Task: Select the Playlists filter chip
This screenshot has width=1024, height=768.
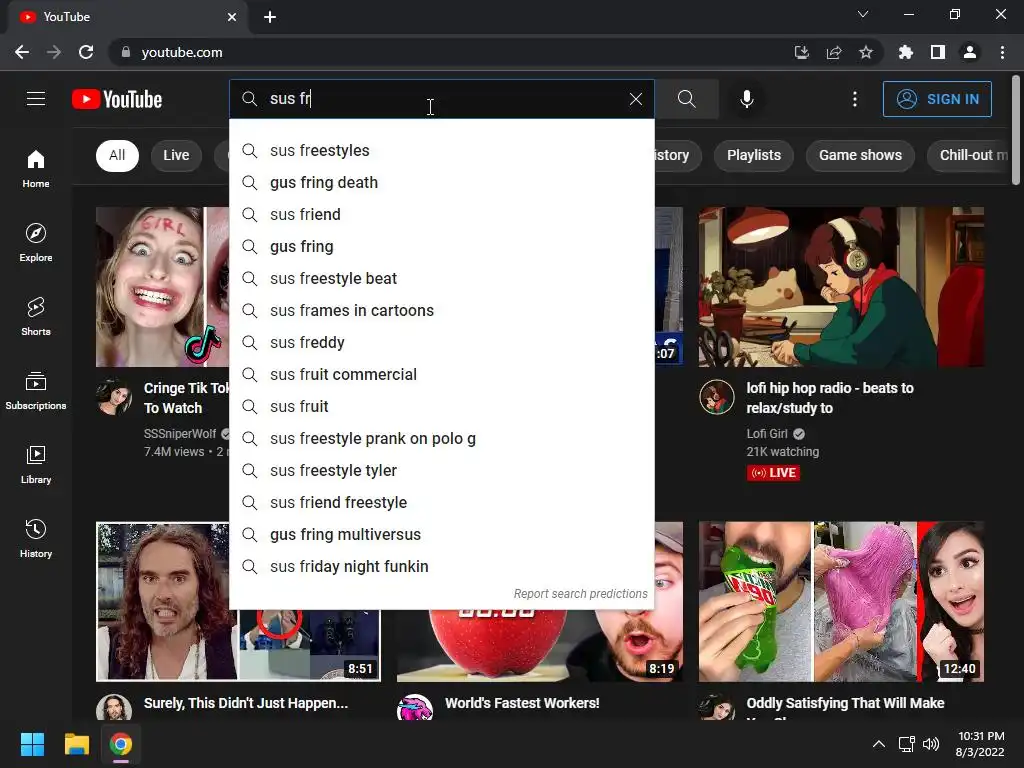Action: click(x=754, y=155)
